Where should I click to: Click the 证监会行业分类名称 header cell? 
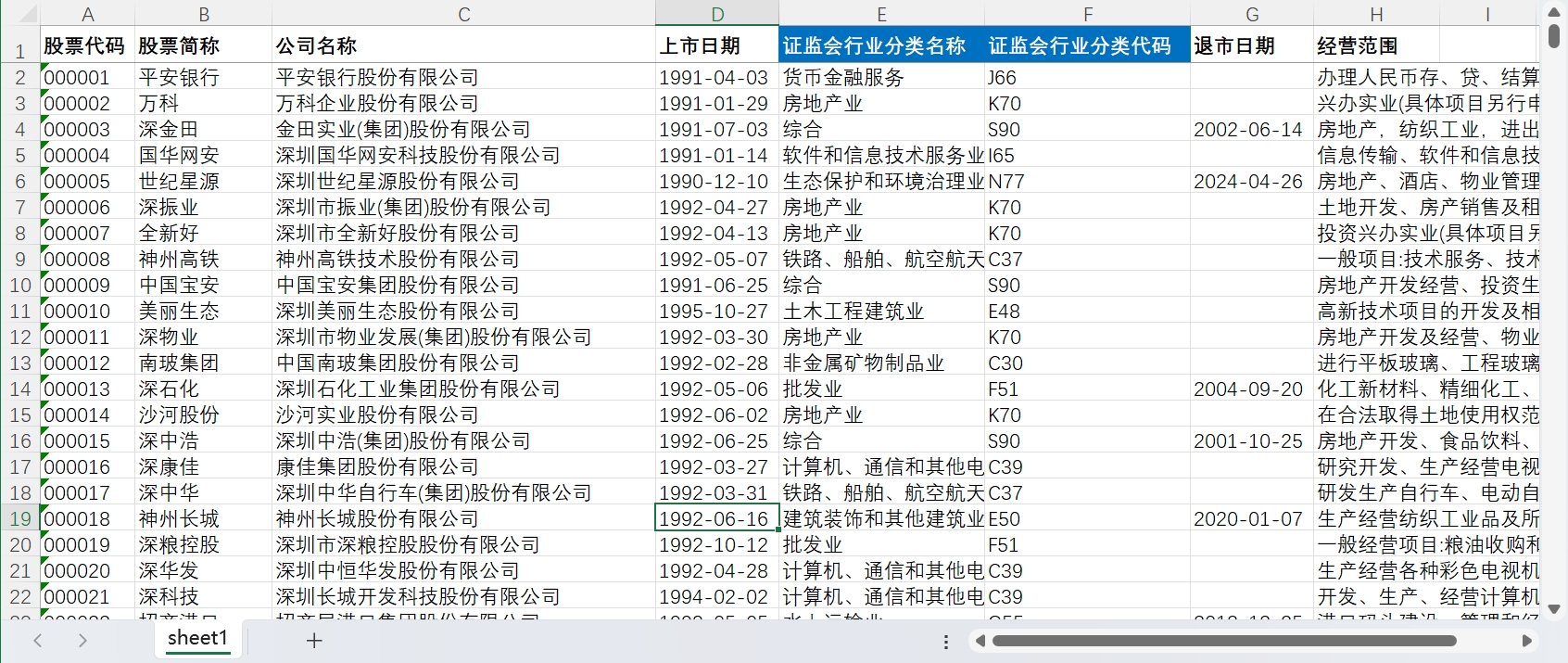tap(881, 45)
